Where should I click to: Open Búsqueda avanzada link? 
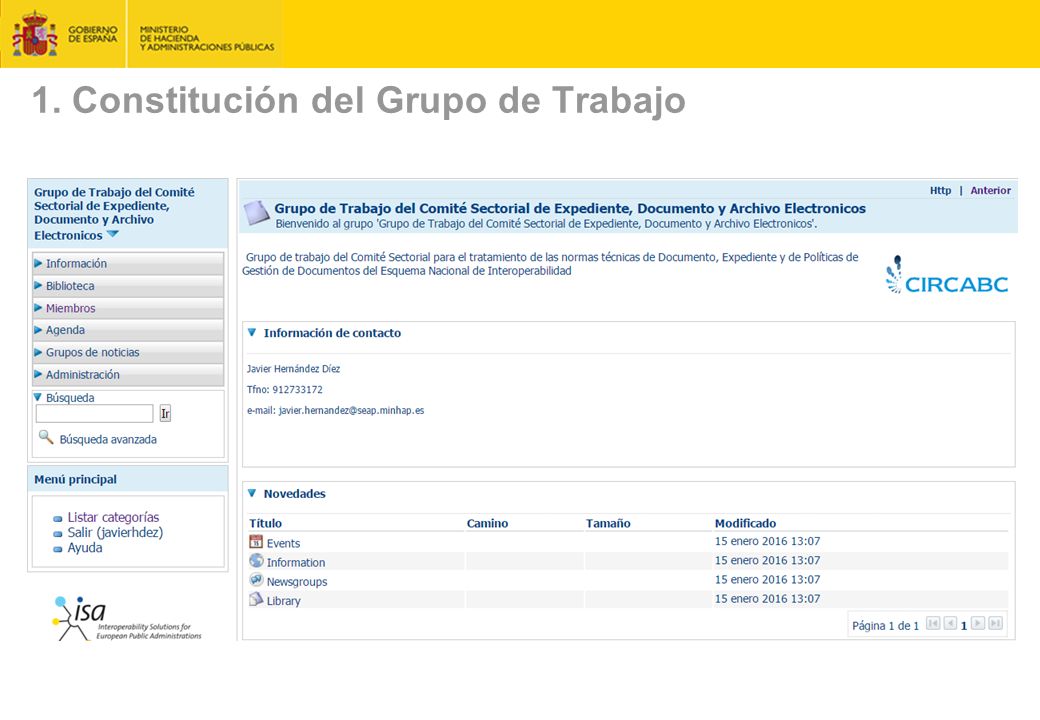(108, 439)
